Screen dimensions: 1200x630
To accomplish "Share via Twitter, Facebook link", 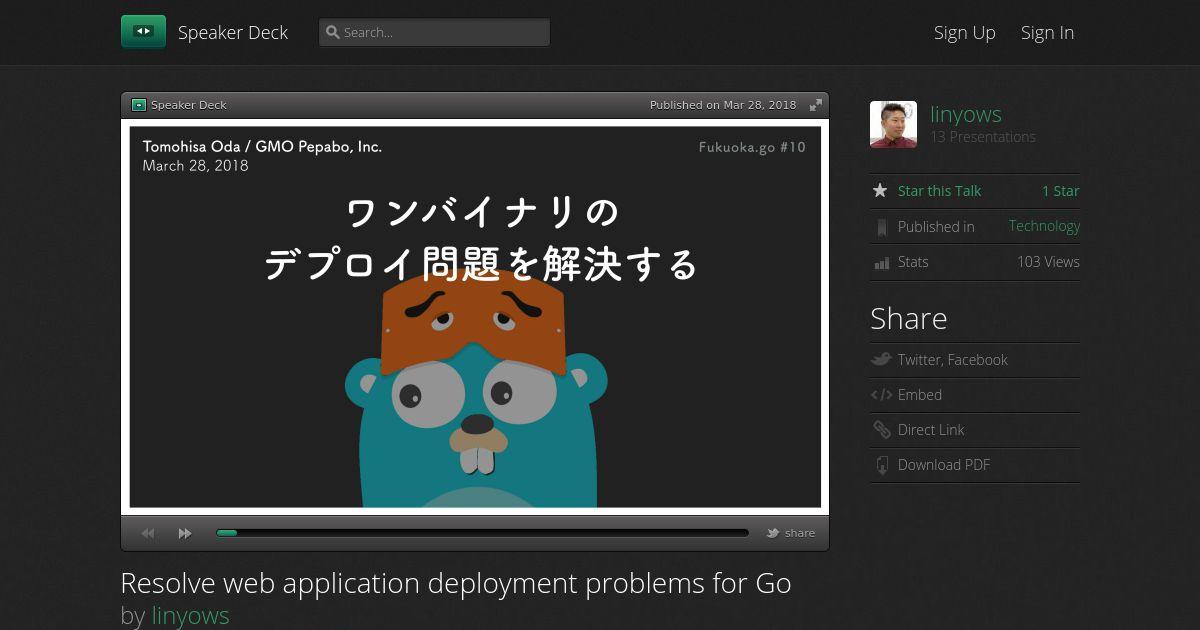I will pos(953,360).
